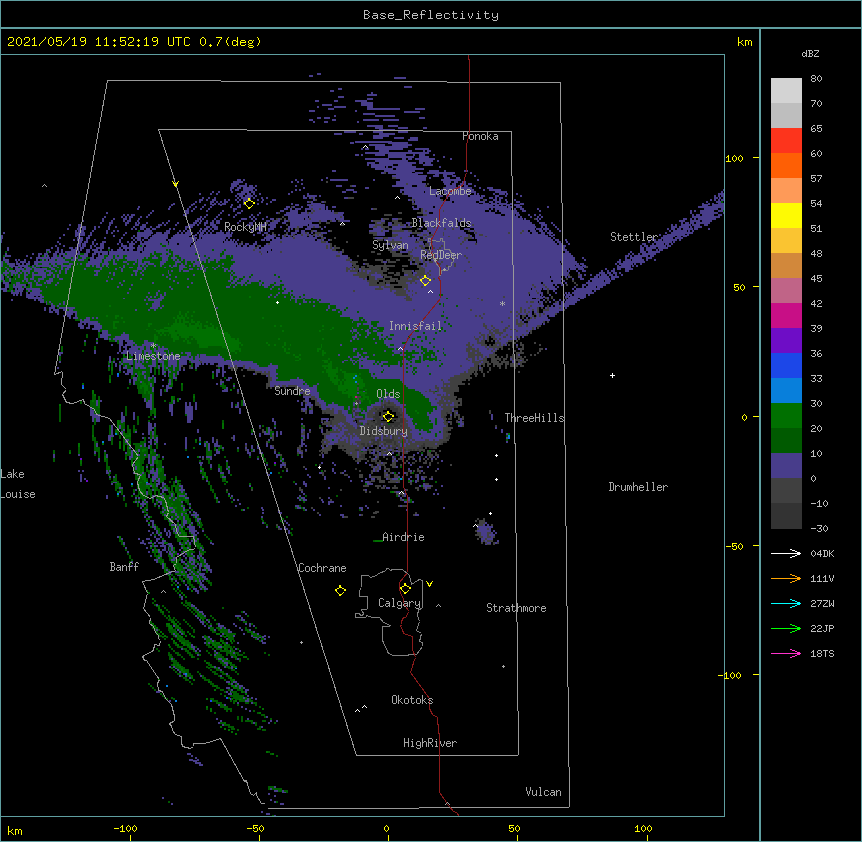Click the Sundre label

[292, 391]
